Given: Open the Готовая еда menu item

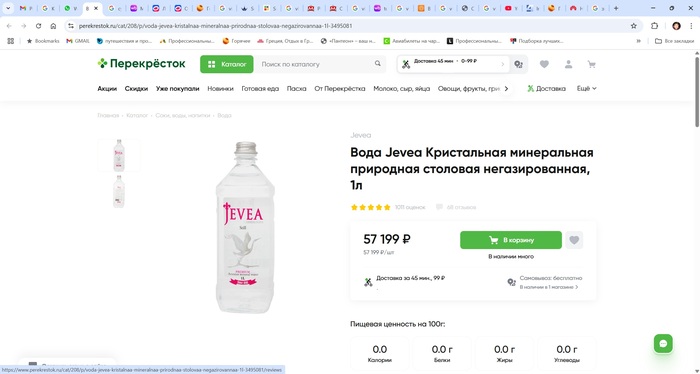Looking at the screenshot, I should [260, 88].
